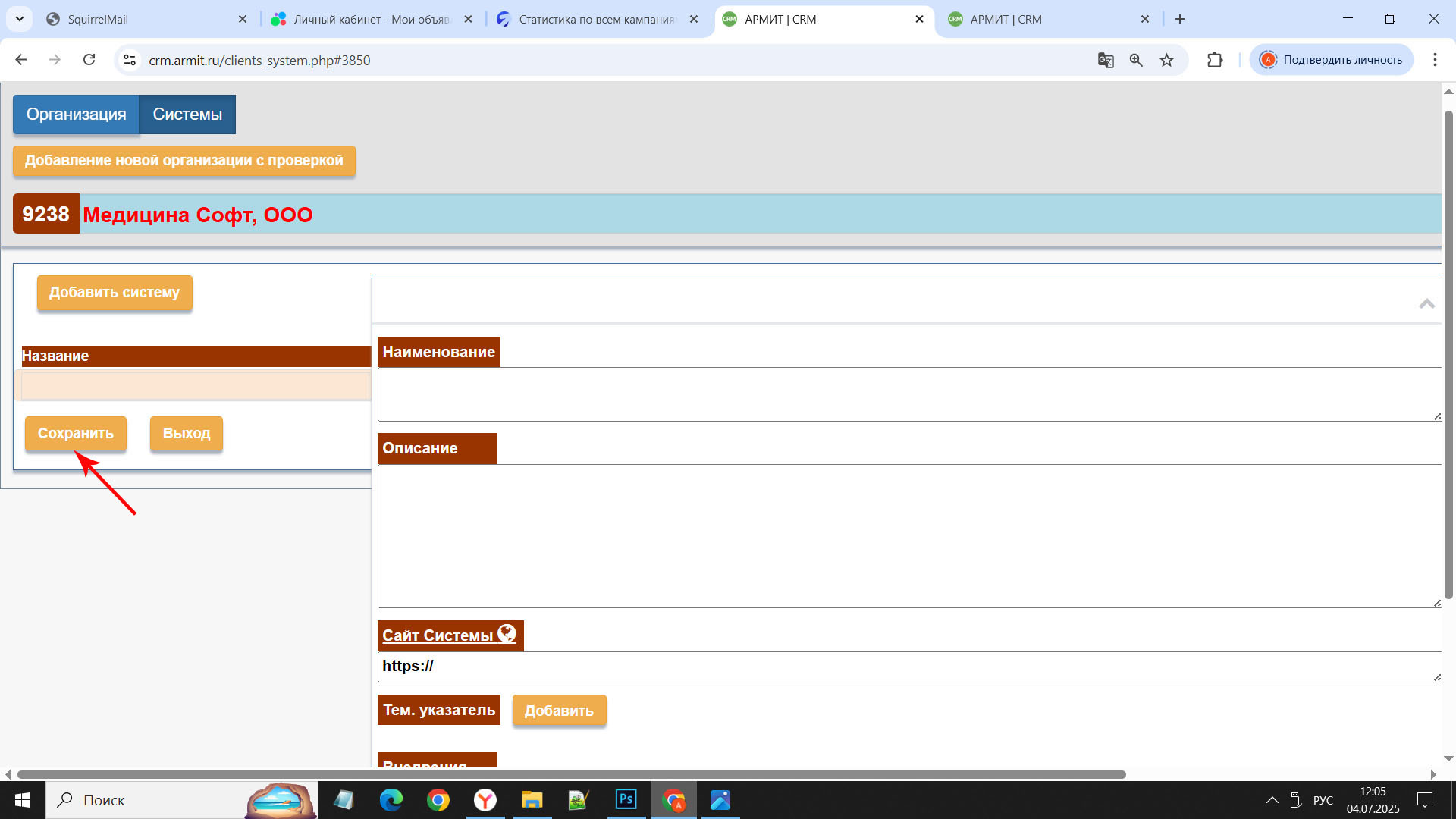This screenshot has height=819, width=1456.
Task: Close the SquirrelMail tab
Action: point(243,19)
